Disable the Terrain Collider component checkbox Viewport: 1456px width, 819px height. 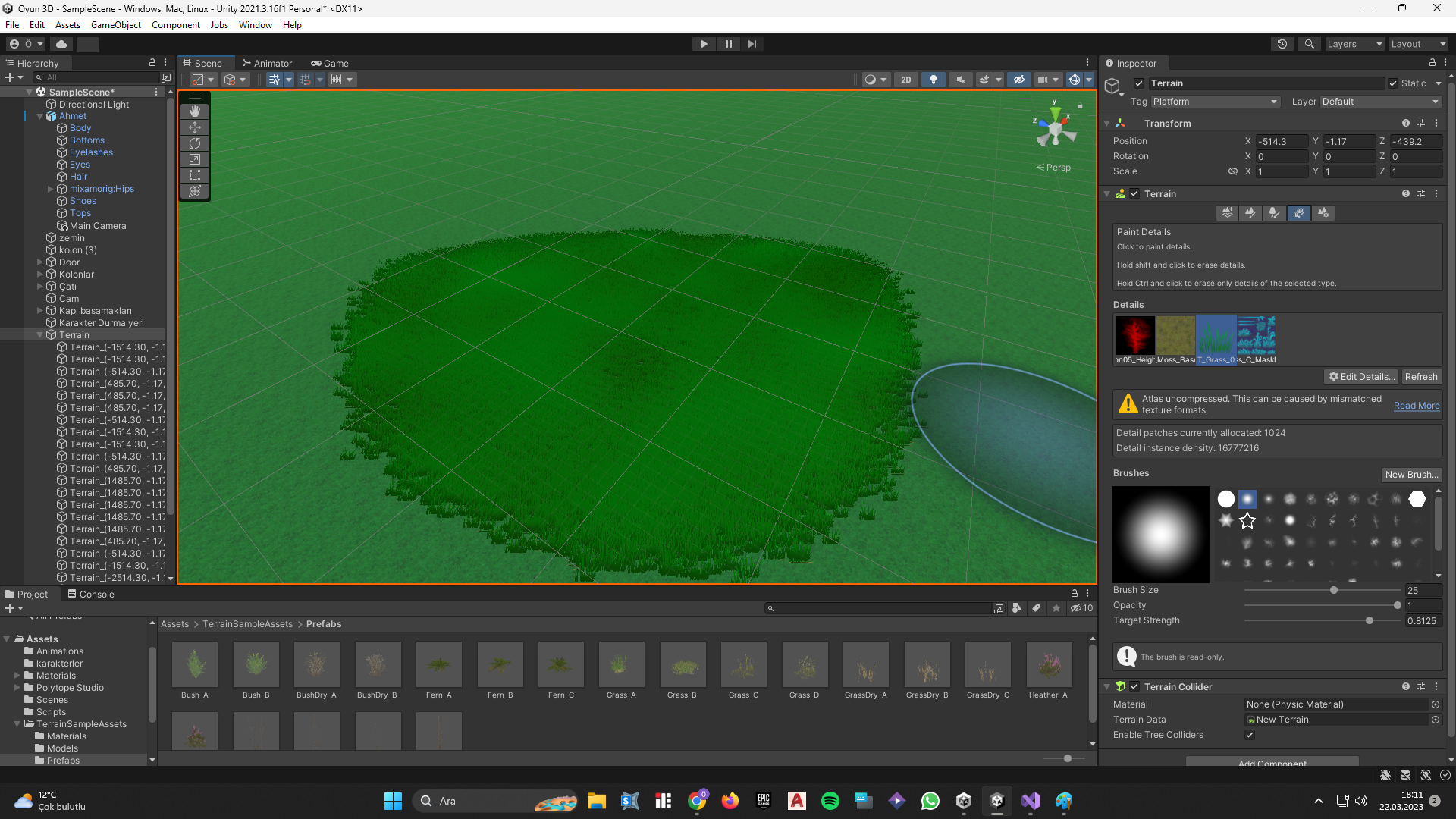click(x=1134, y=686)
